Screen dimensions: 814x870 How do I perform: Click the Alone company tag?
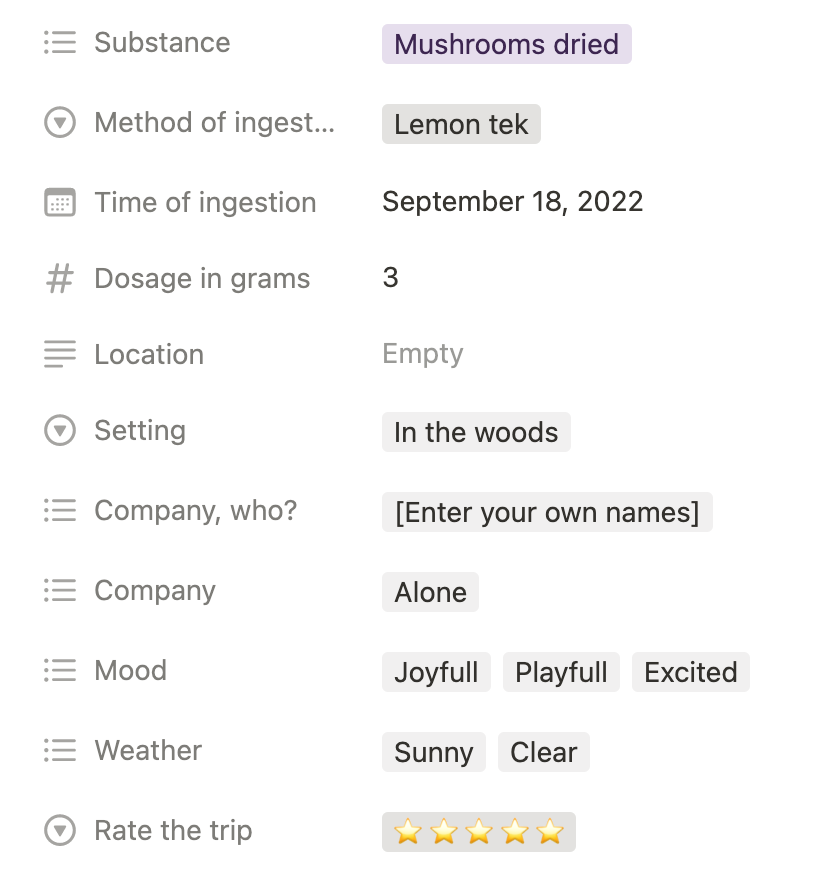430,592
